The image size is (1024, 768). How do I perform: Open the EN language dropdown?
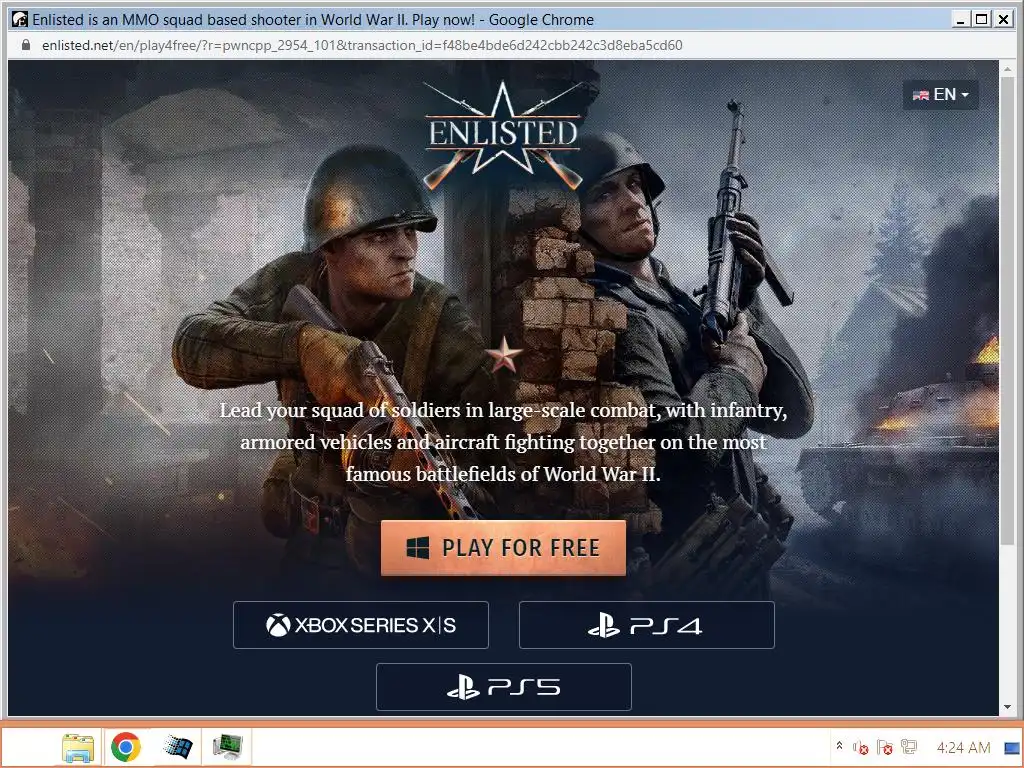[x=940, y=95]
